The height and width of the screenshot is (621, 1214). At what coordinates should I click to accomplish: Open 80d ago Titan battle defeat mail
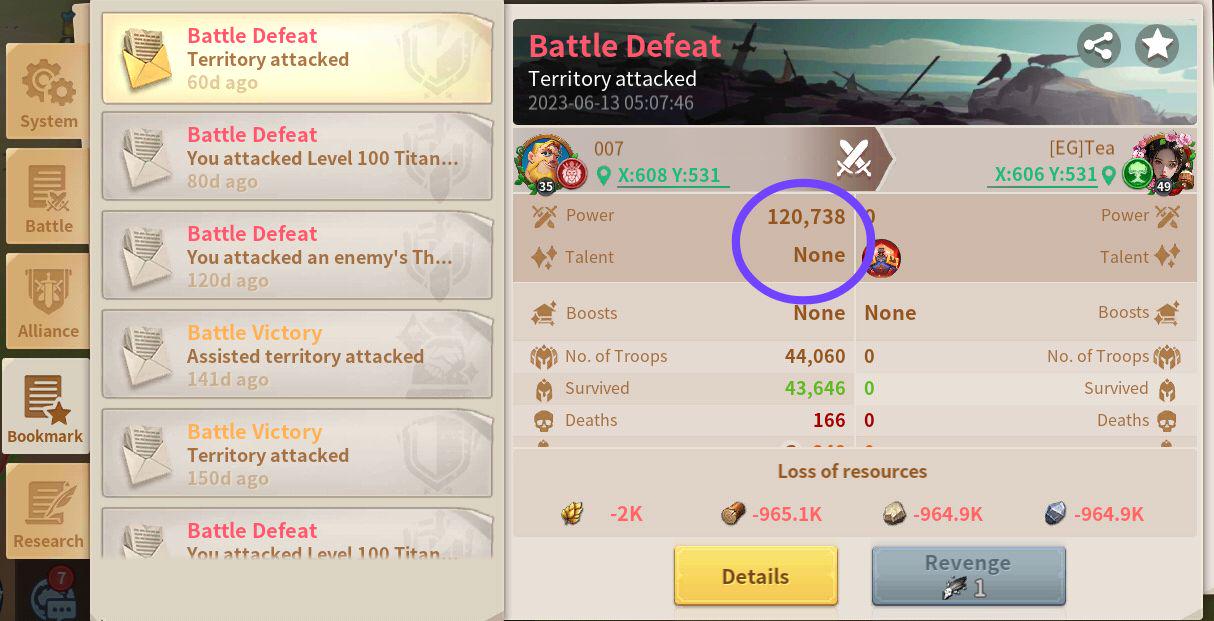pyautogui.click(x=297, y=157)
